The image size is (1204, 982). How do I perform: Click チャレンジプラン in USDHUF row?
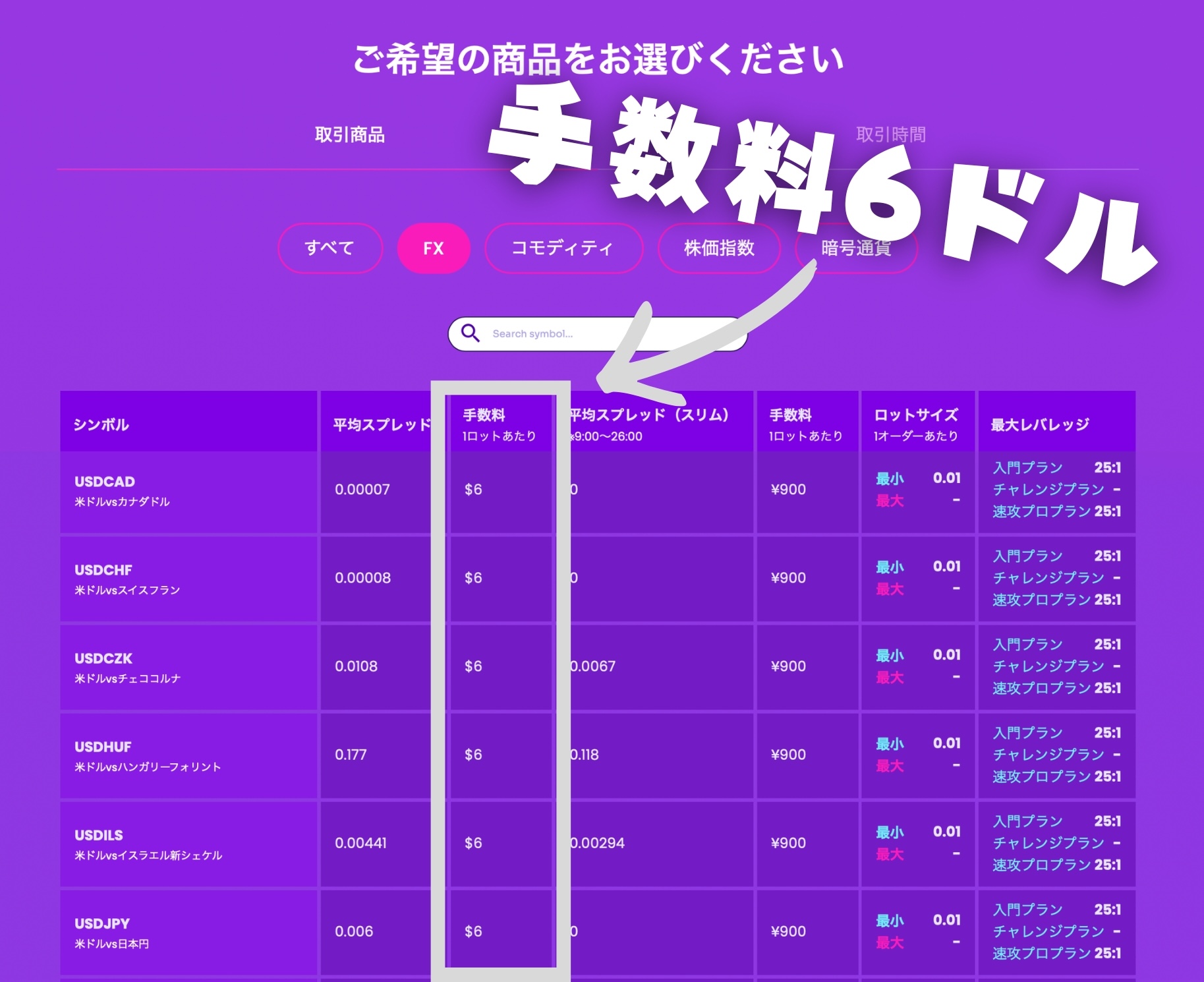pos(1048,755)
